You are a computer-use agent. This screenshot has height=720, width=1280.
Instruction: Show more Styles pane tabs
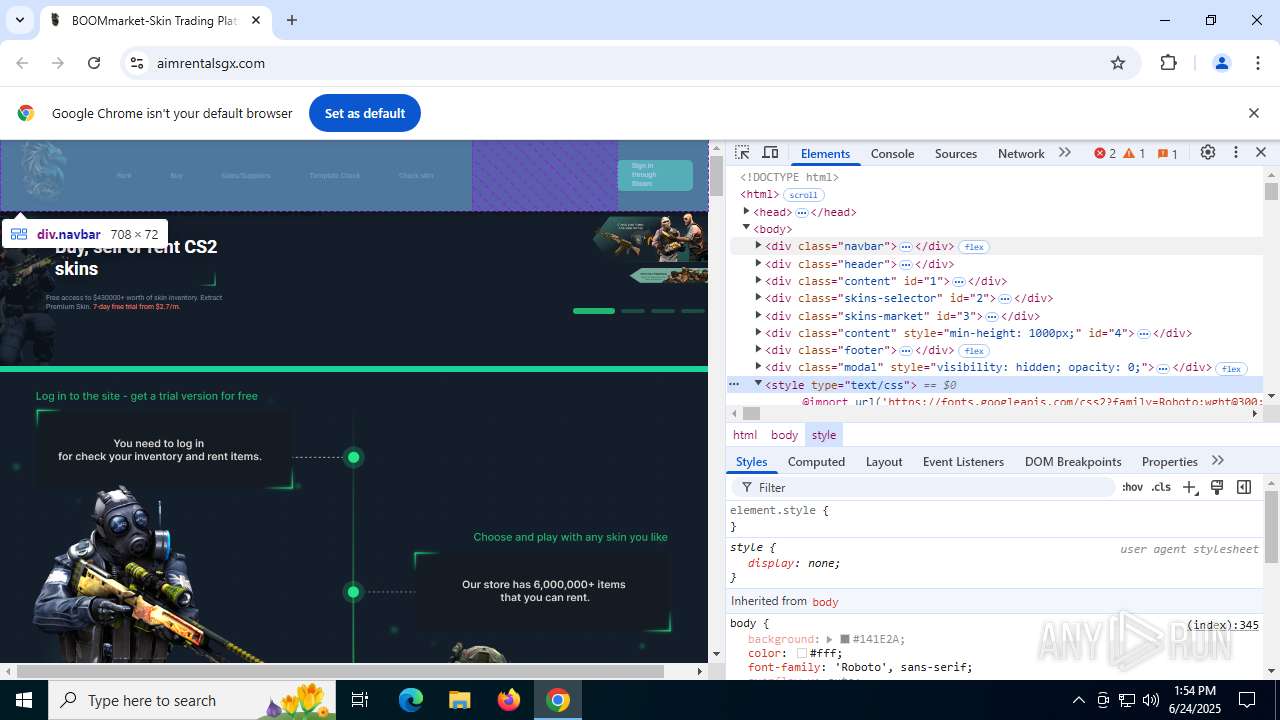pos(1218,461)
